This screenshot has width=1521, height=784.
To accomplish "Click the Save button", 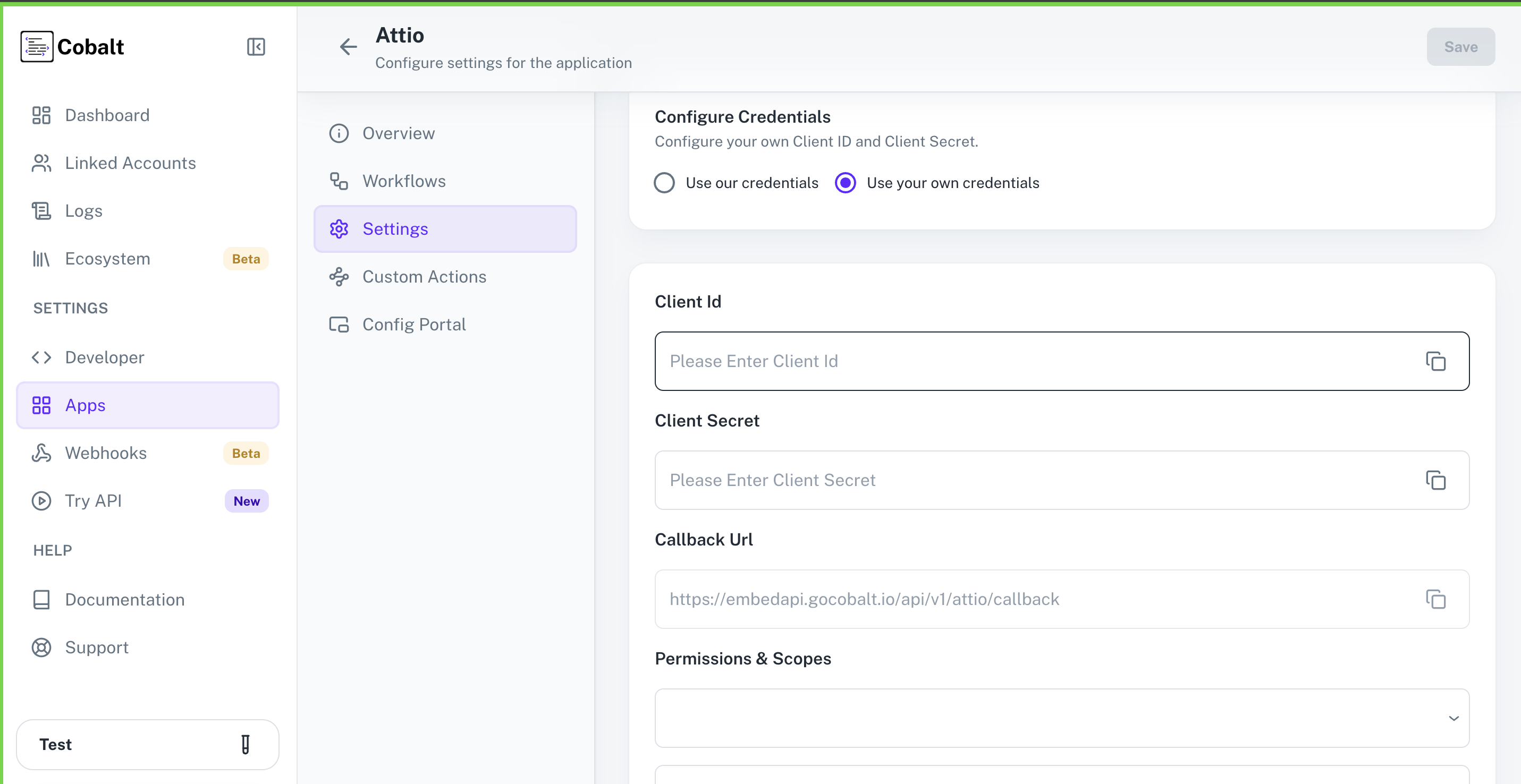I will [x=1460, y=47].
